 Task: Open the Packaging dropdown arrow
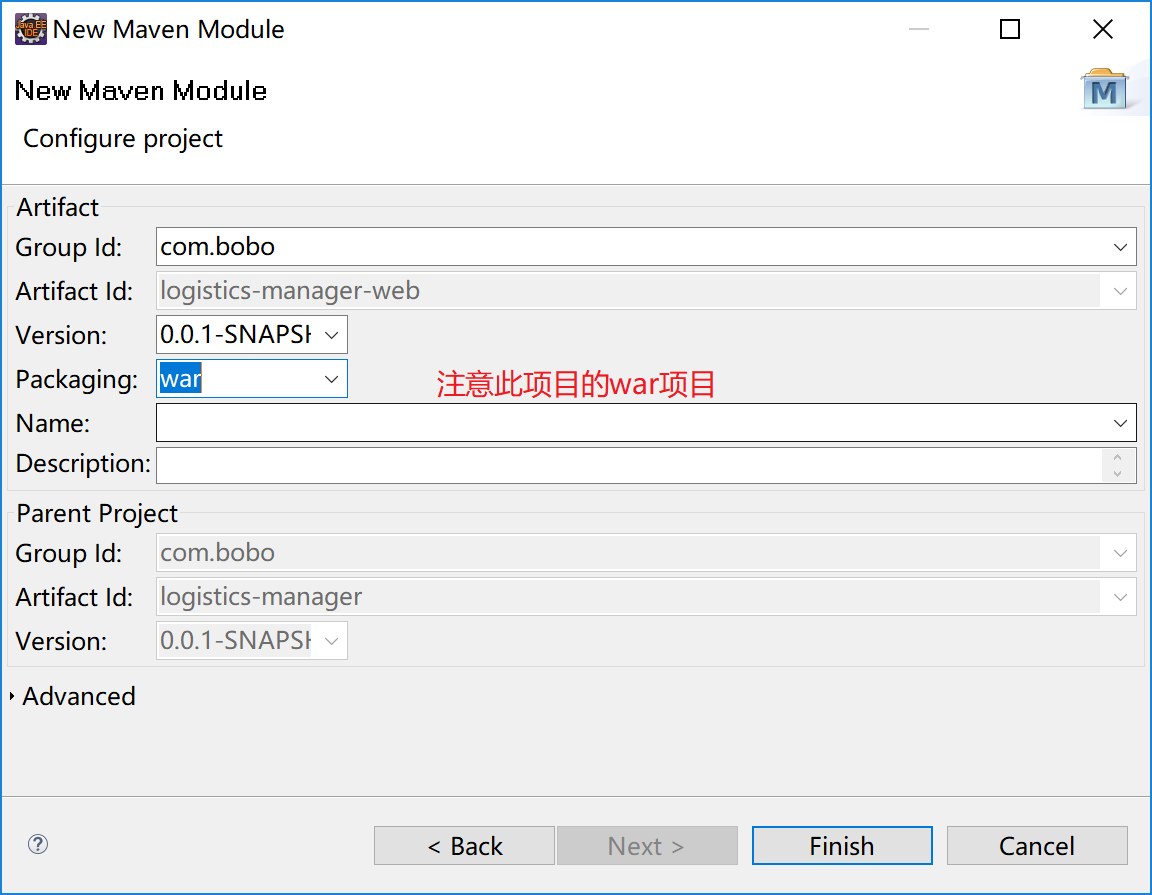pyautogui.click(x=331, y=379)
